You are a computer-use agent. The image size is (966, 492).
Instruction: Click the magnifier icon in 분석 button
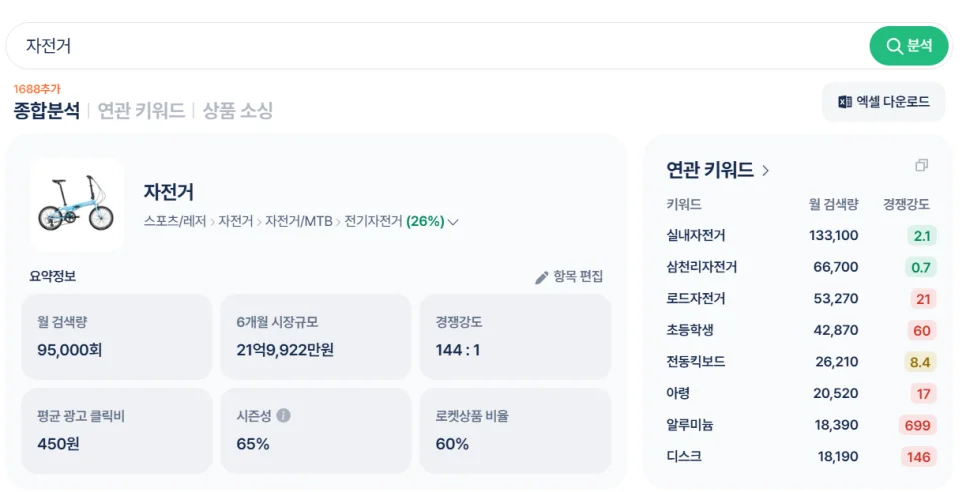[x=894, y=46]
